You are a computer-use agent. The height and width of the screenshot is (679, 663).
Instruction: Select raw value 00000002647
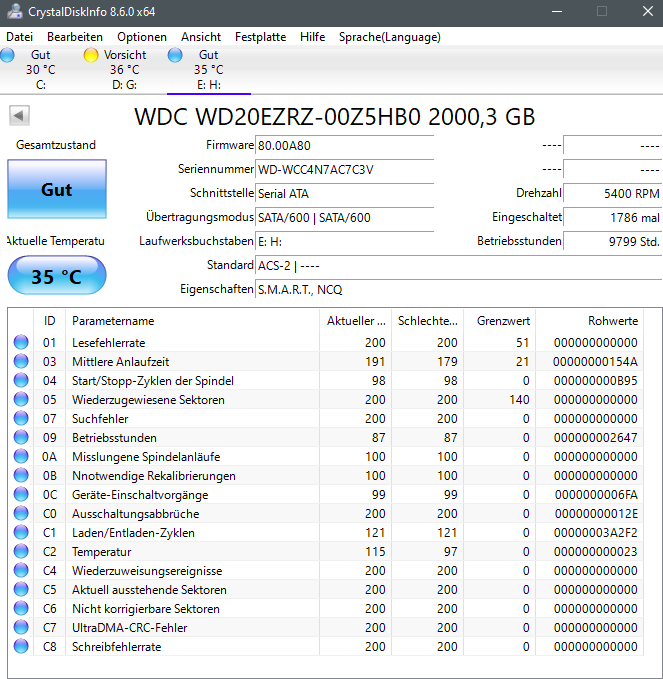tap(595, 438)
